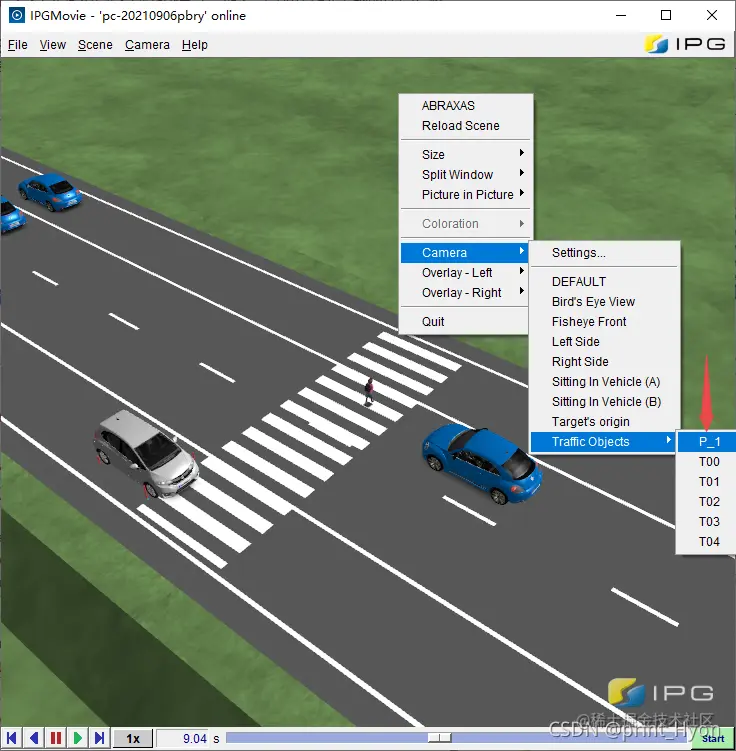Expand the Picture in Picture submenu
Screen dimensions: 736x751
466,194
